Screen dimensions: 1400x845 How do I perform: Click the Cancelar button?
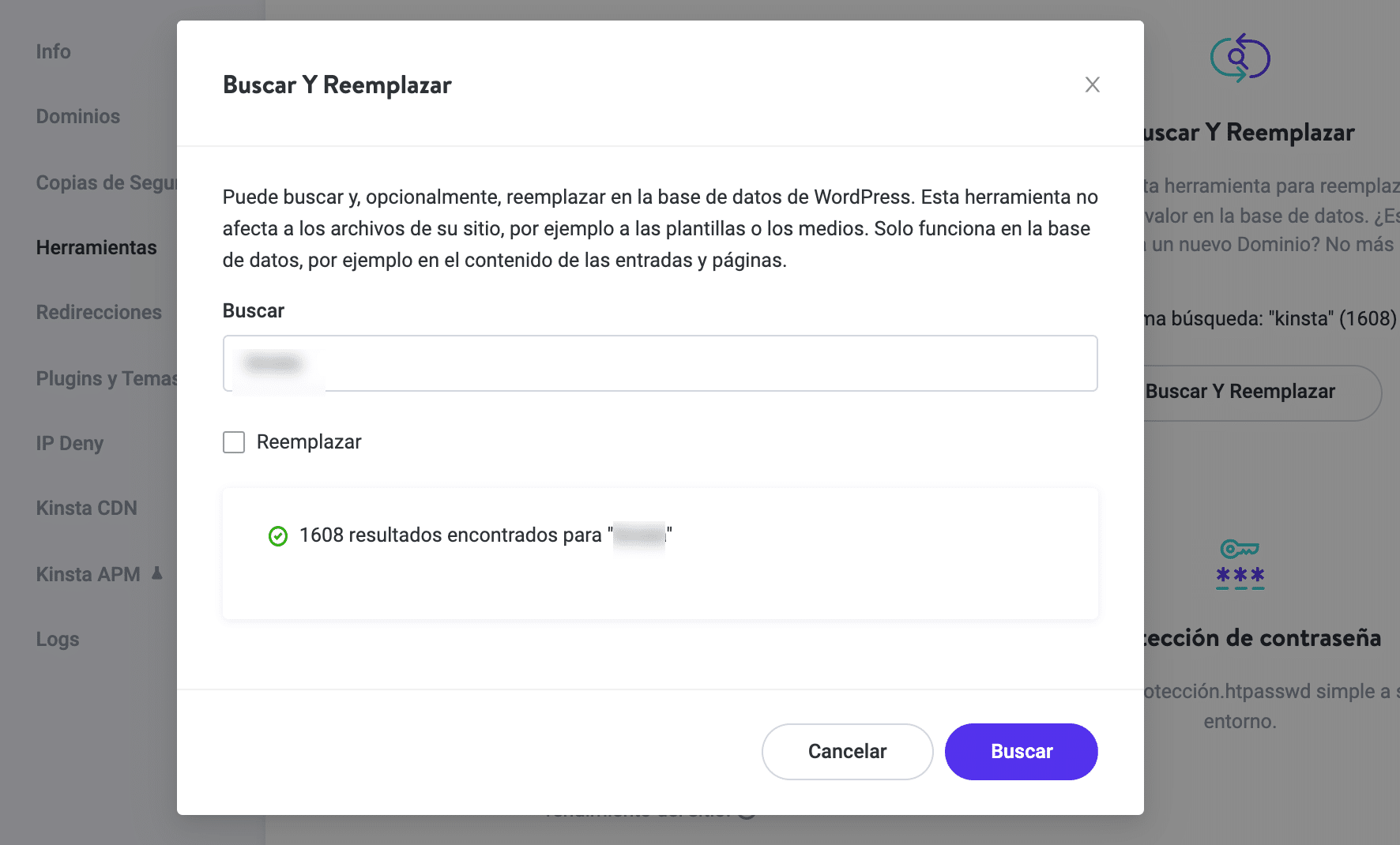847,751
